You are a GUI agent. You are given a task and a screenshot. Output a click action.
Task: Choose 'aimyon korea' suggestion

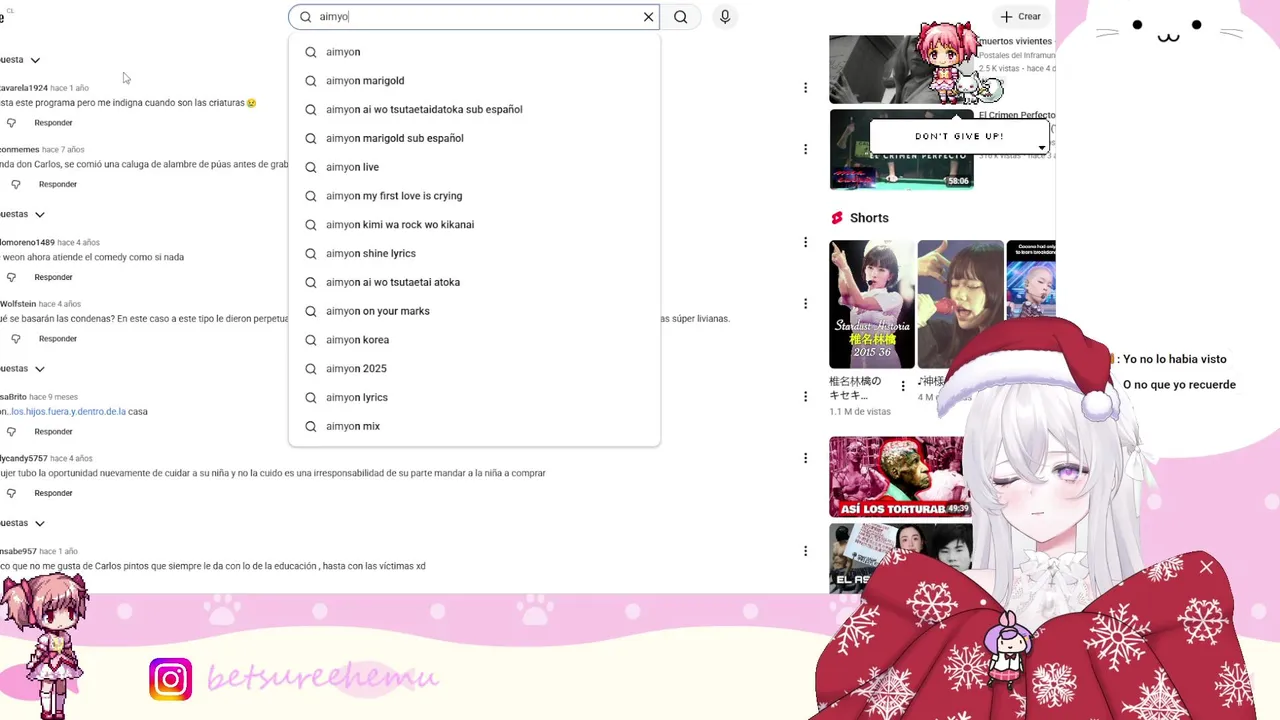coord(474,340)
